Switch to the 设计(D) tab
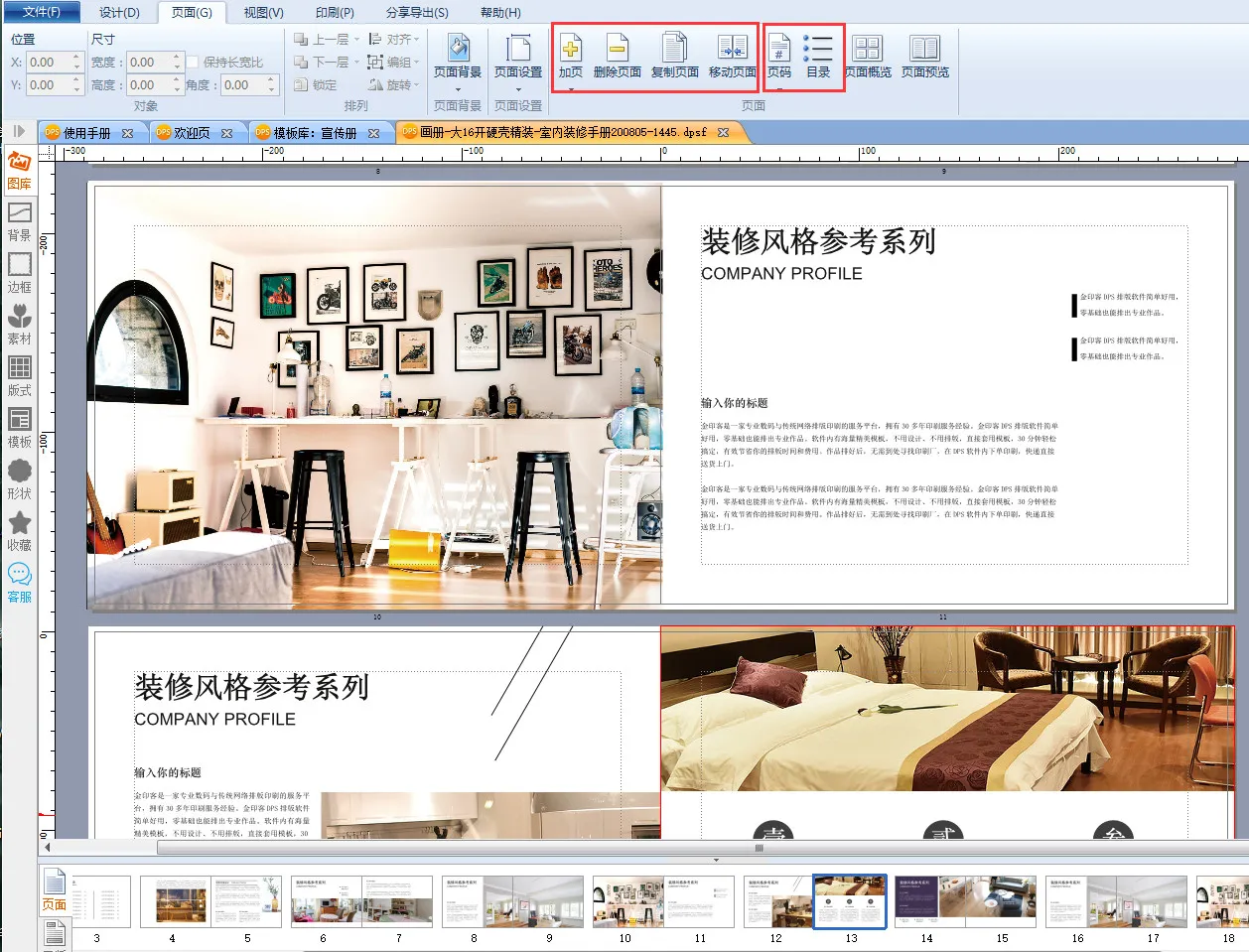 point(119,12)
